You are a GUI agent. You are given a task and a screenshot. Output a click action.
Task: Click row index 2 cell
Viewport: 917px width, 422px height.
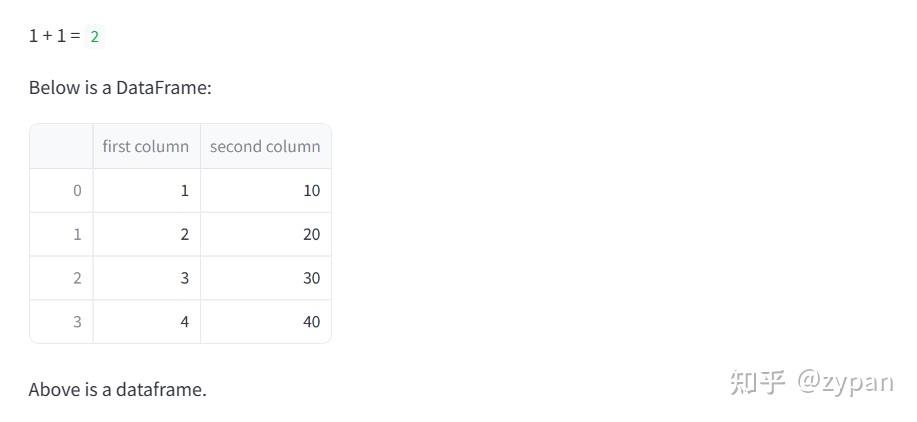pyautogui.click(x=61, y=278)
